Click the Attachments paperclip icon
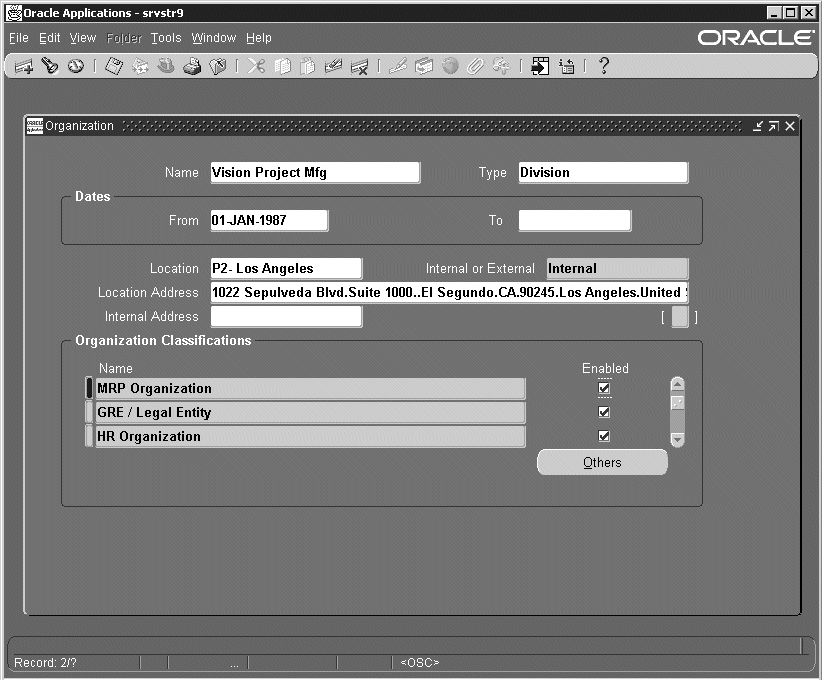This screenshot has height=680, width=822. point(475,67)
